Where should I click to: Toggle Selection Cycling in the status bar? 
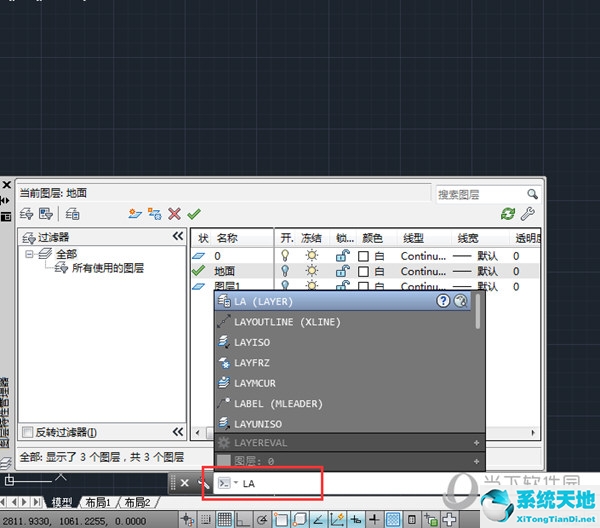[430, 519]
